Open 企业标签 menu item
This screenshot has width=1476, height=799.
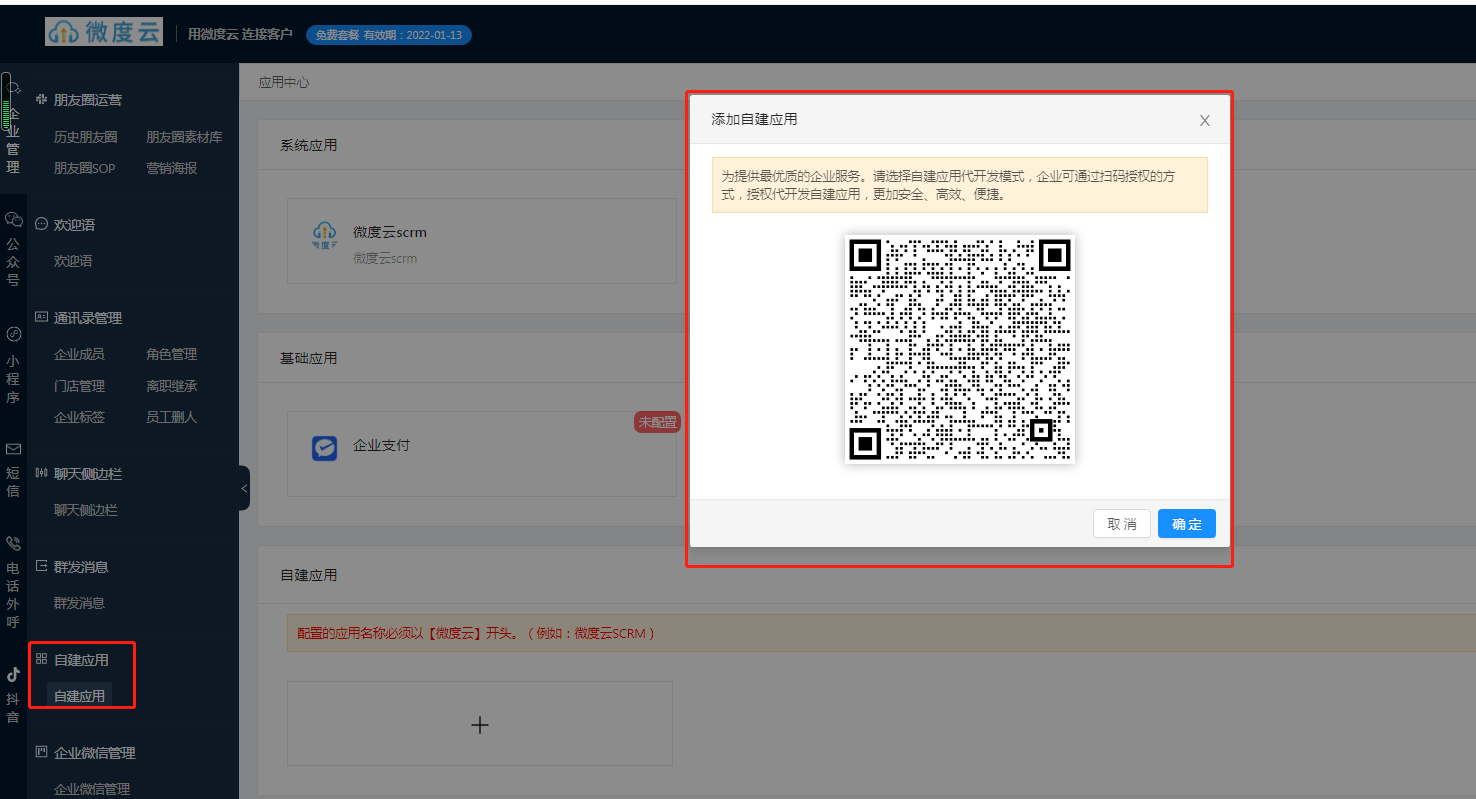click(x=79, y=417)
